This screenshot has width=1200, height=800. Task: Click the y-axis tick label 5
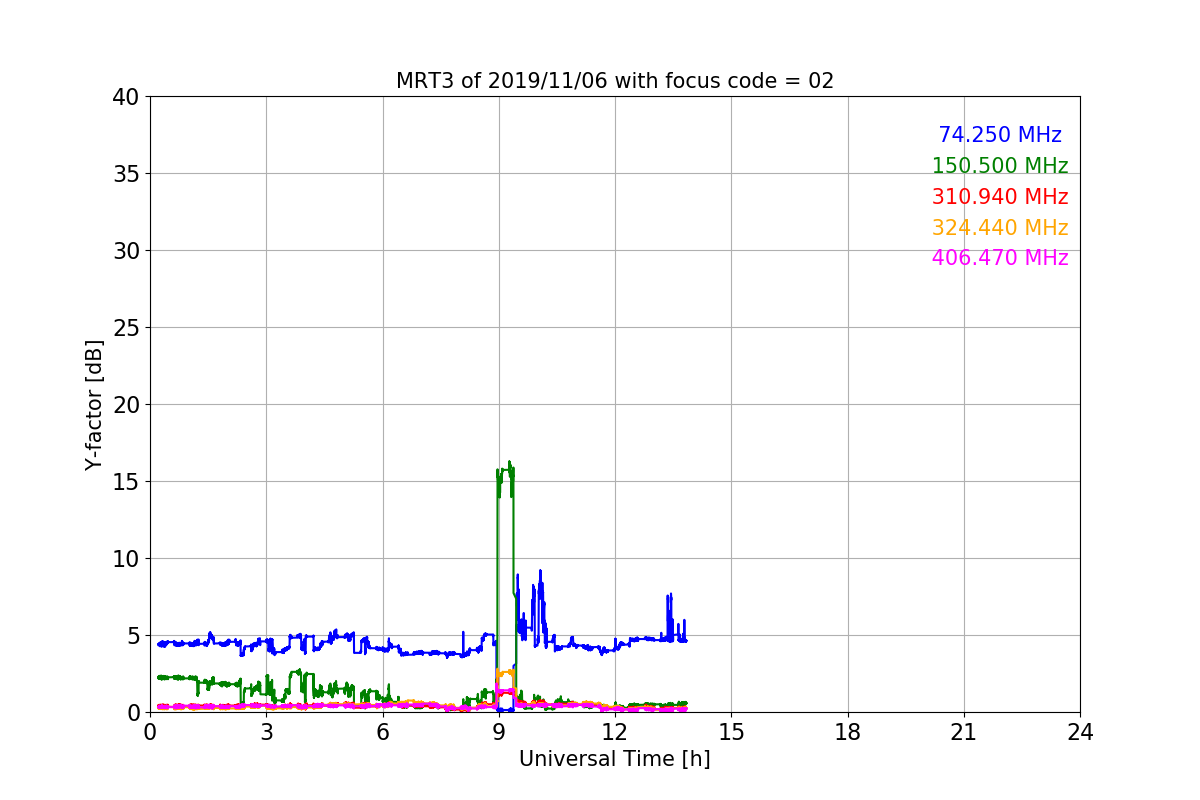[x=134, y=636]
